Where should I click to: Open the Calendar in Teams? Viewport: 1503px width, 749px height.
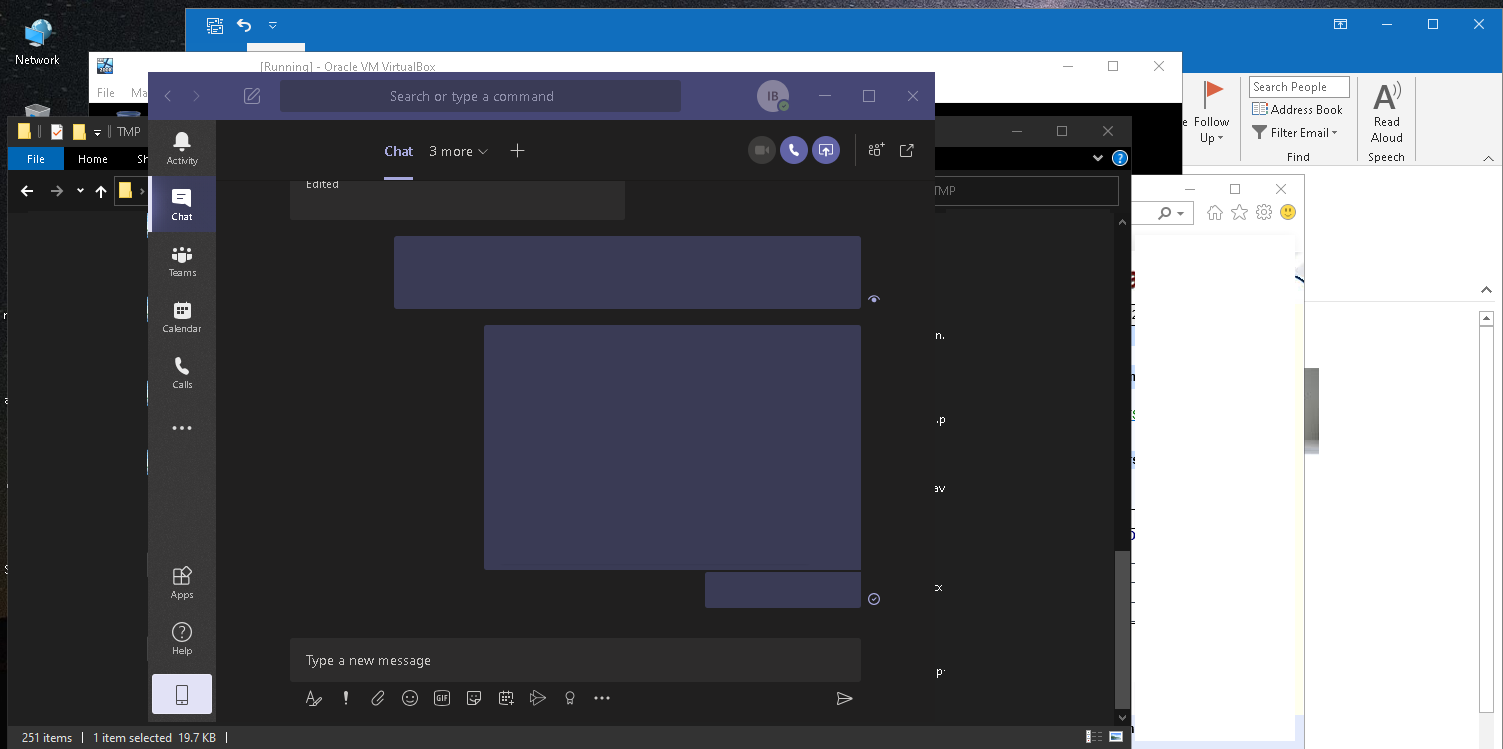pyautogui.click(x=182, y=316)
